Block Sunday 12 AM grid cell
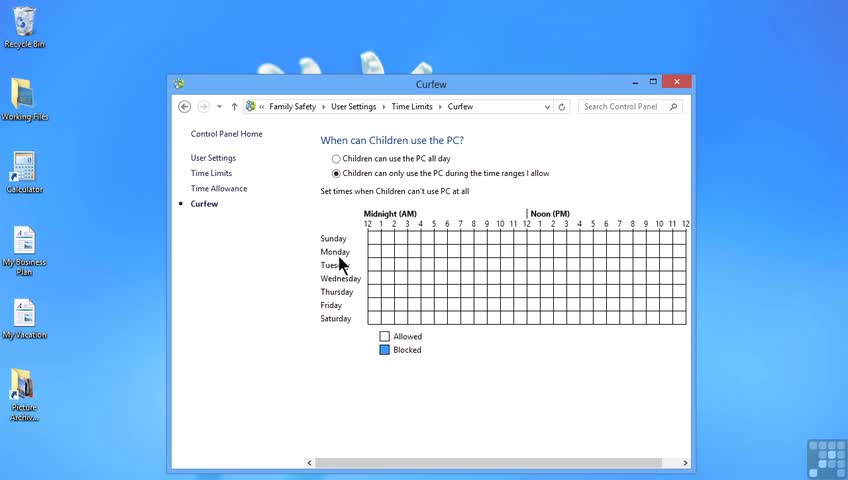 click(x=374, y=238)
